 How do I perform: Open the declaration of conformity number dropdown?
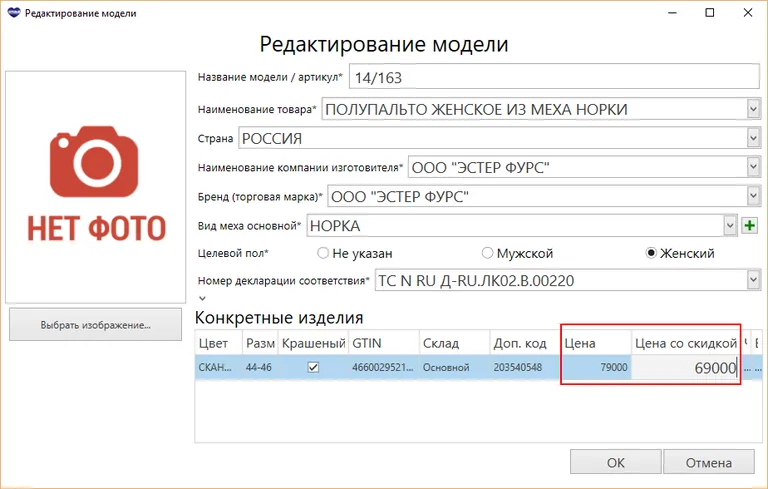[753, 282]
